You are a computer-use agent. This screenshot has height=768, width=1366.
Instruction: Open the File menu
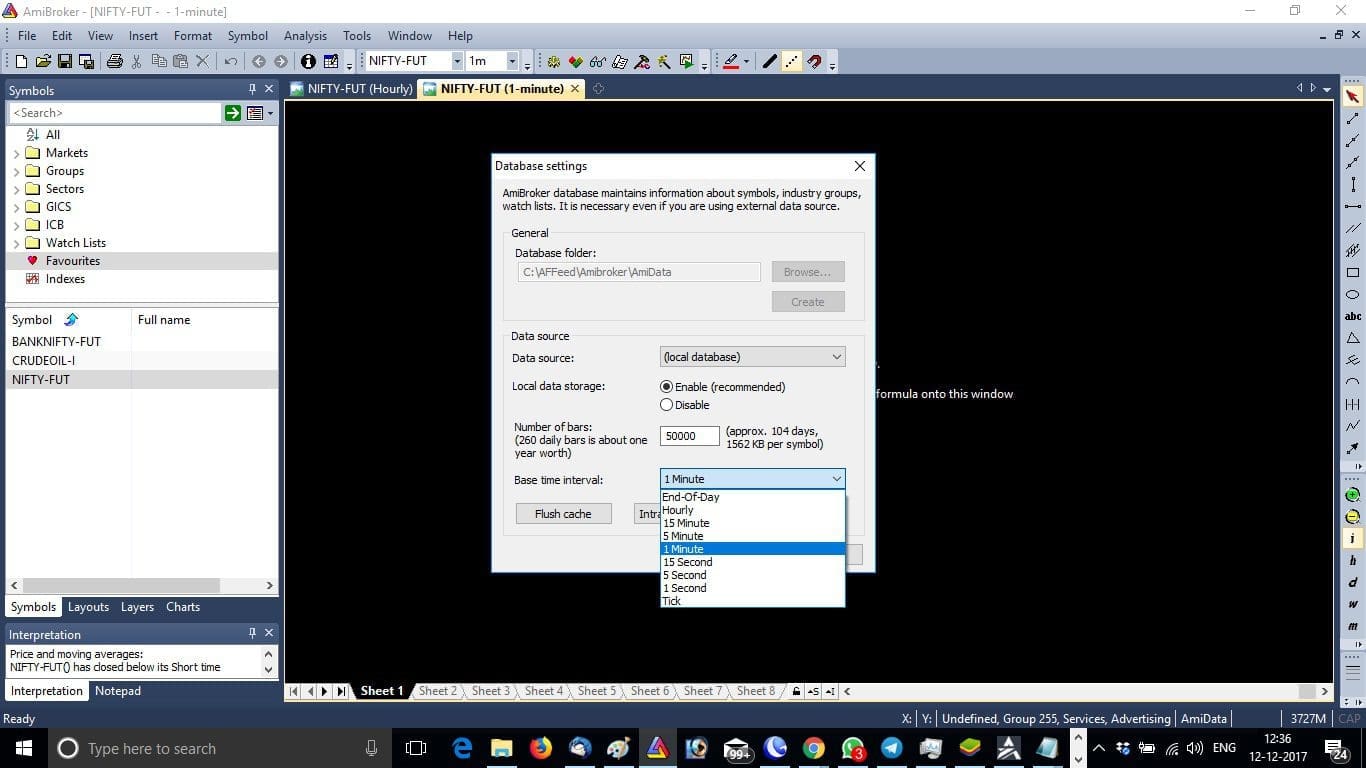coord(27,35)
